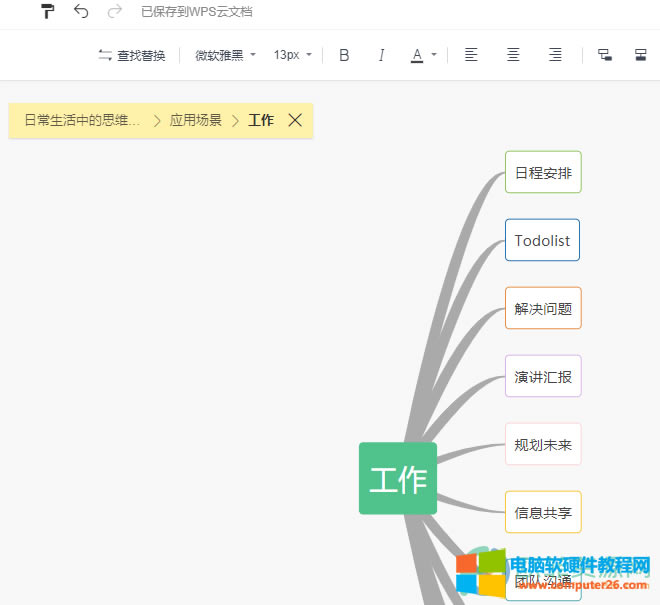
Task: Click the rightmost toolbar layout icon
Action: 641,55
